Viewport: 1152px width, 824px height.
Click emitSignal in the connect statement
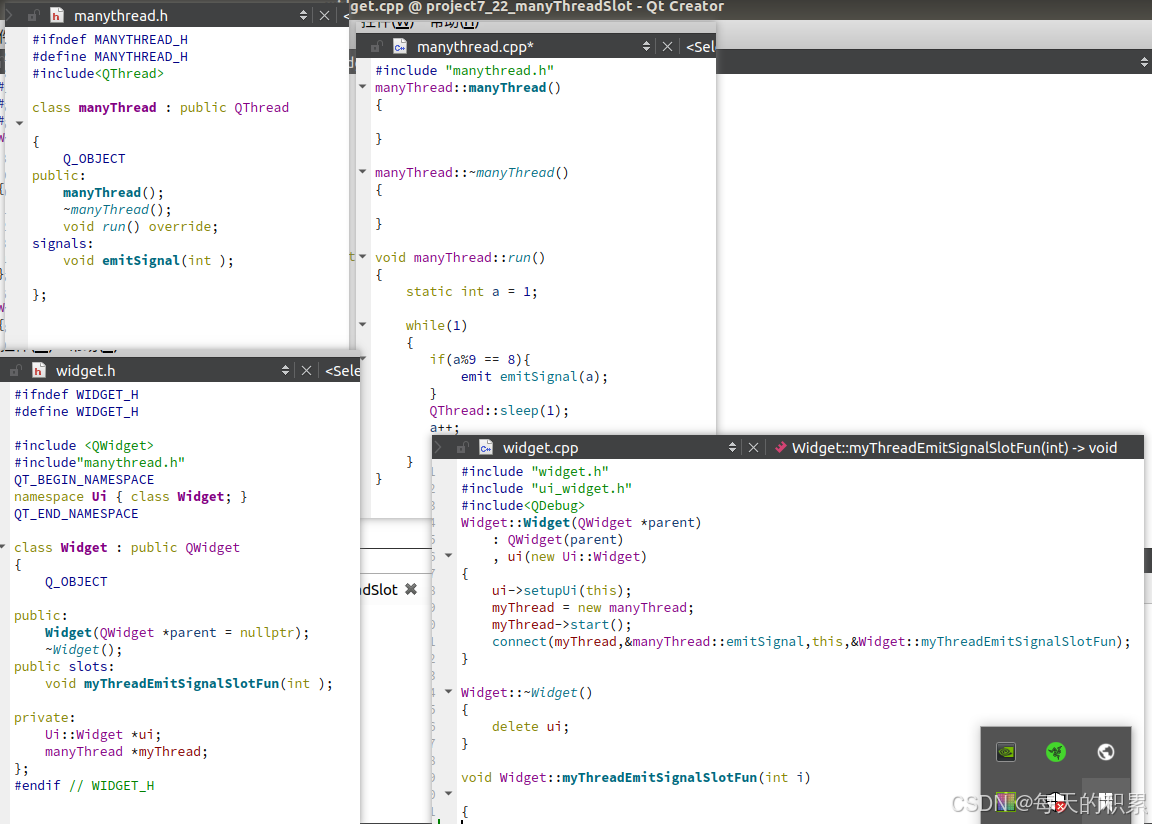pyautogui.click(x=763, y=641)
